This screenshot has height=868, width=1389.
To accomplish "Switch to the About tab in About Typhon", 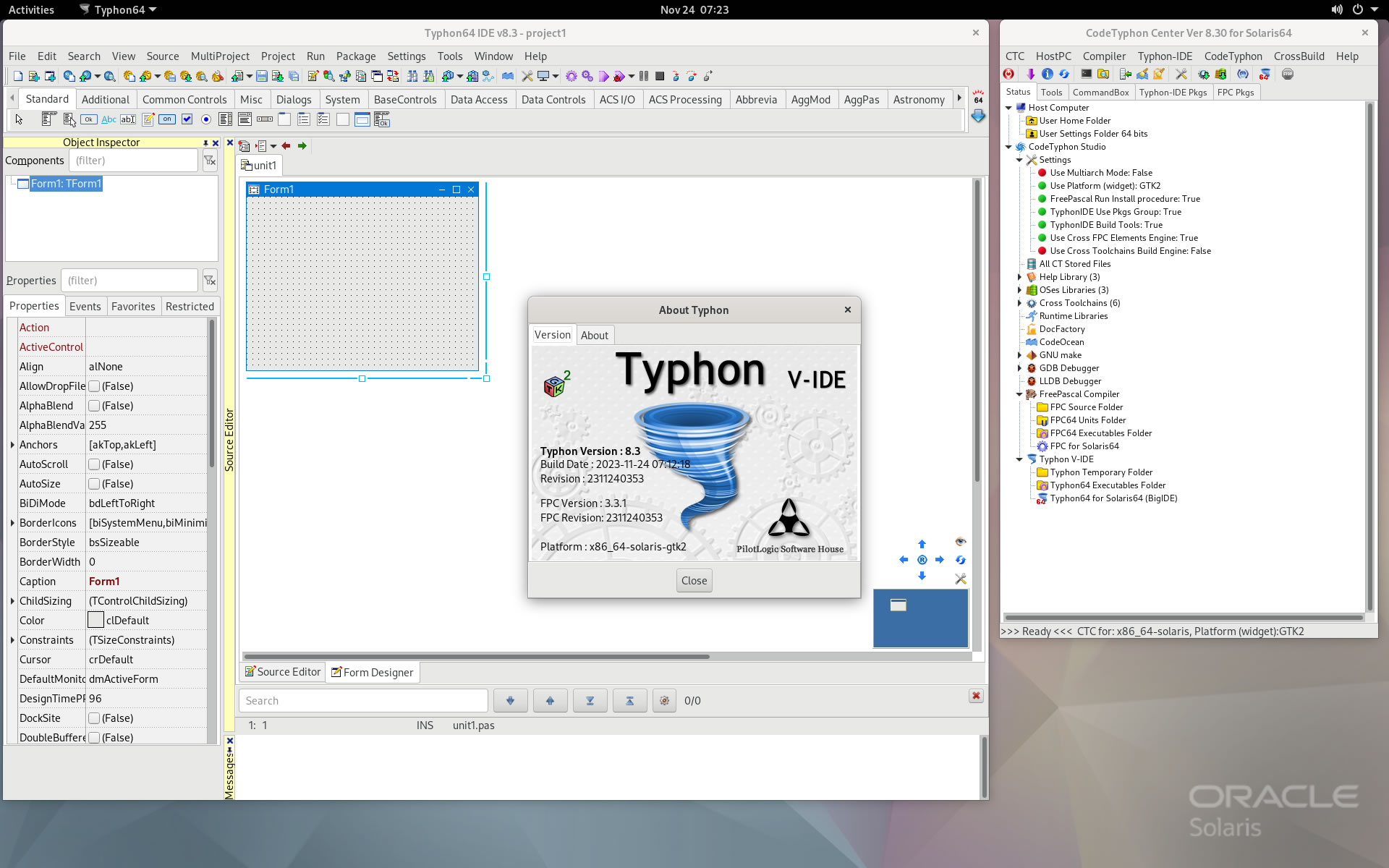I will pyautogui.click(x=595, y=335).
